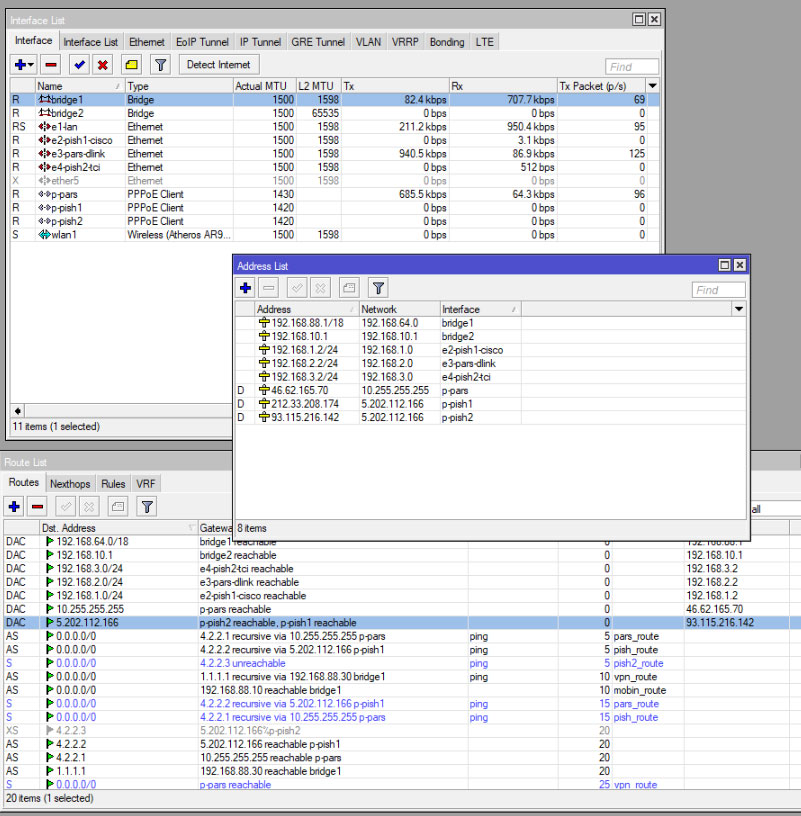
Task: Click disable X icon in Route List toolbar
Action: point(89,506)
